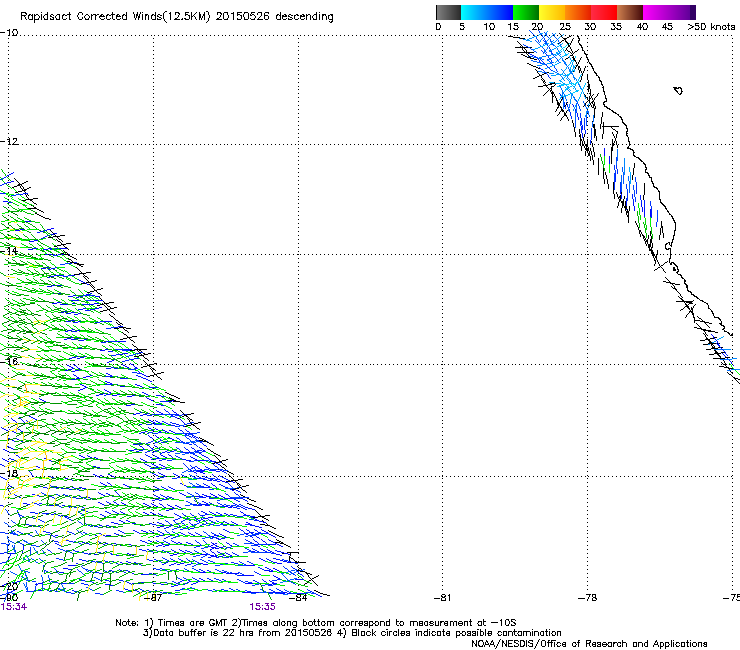The width and height of the screenshot is (740, 650).
Task: Click the cyan 5-10 knots legend swatch
Action: [474, 12]
